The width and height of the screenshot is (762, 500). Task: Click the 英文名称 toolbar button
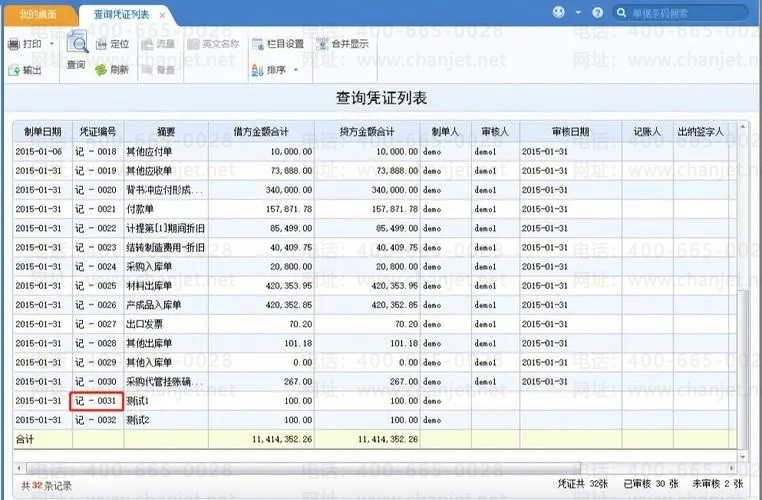[x=213, y=44]
